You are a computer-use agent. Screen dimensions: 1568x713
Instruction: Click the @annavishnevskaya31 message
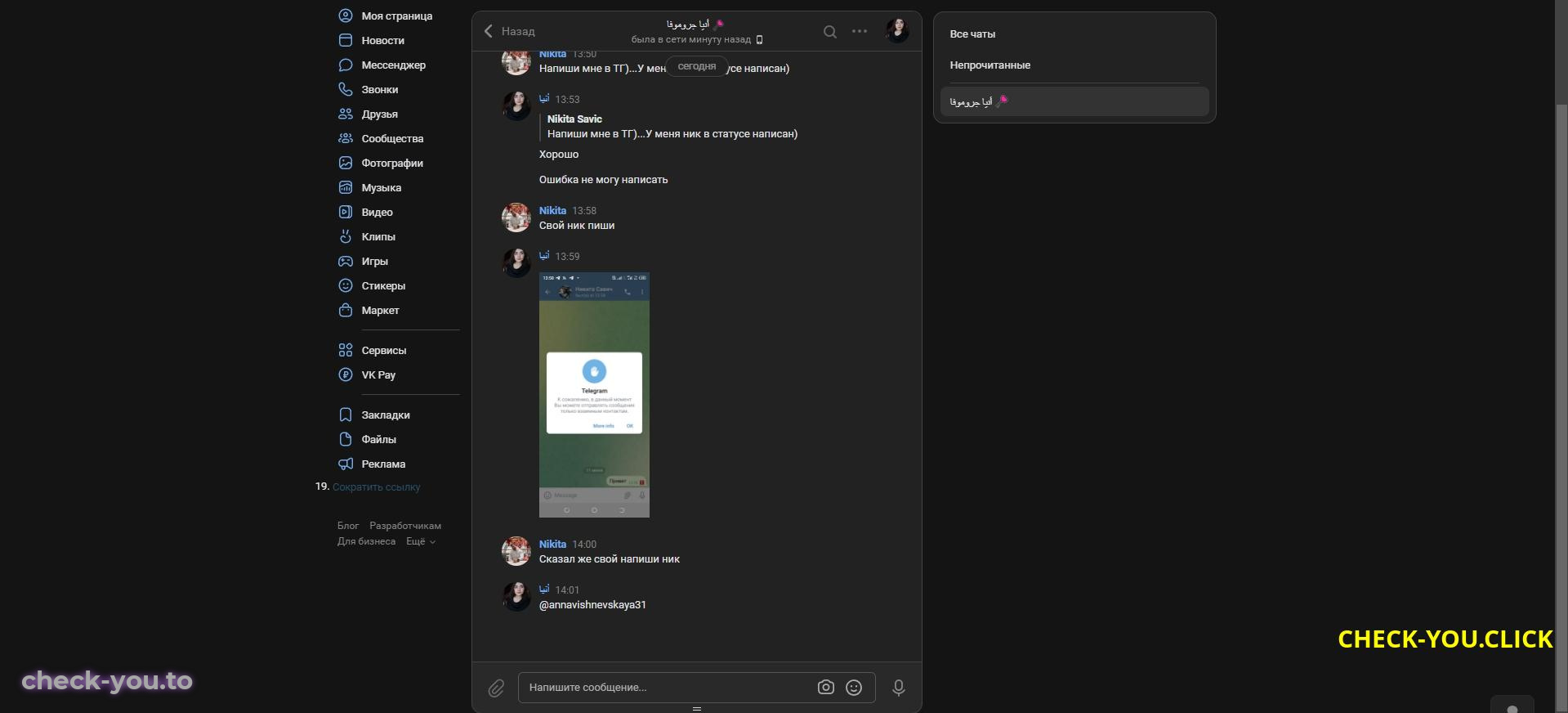point(592,605)
